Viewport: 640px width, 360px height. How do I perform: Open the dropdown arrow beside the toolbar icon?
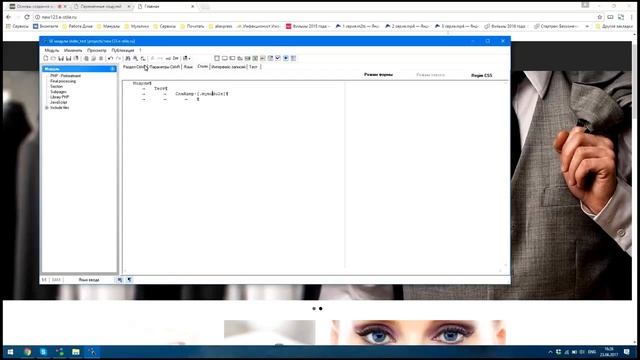pyautogui.click(x=189, y=58)
